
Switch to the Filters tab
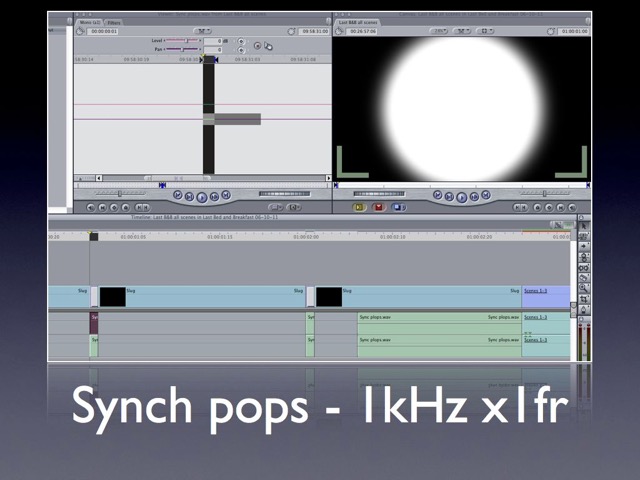[x=114, y=23]
